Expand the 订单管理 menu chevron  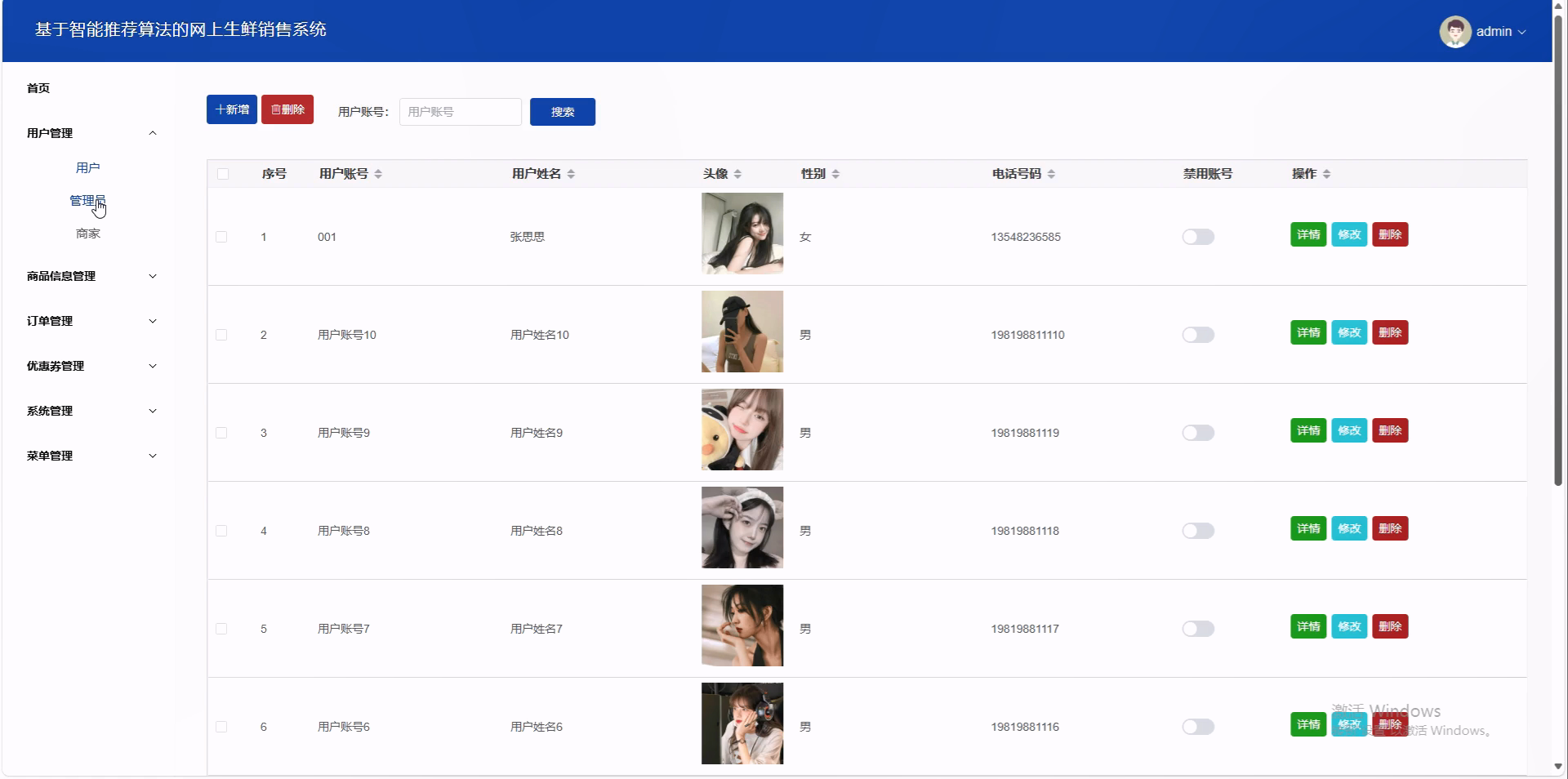153,321
